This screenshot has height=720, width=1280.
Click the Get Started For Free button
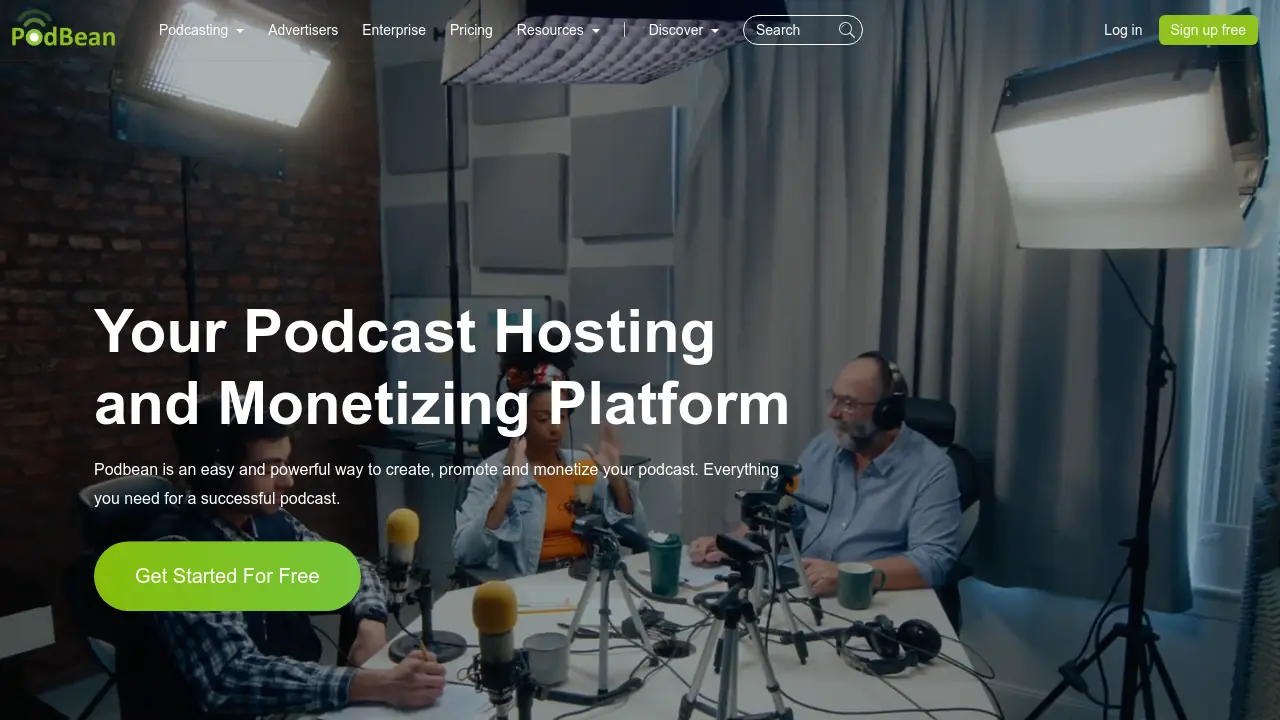227,576
